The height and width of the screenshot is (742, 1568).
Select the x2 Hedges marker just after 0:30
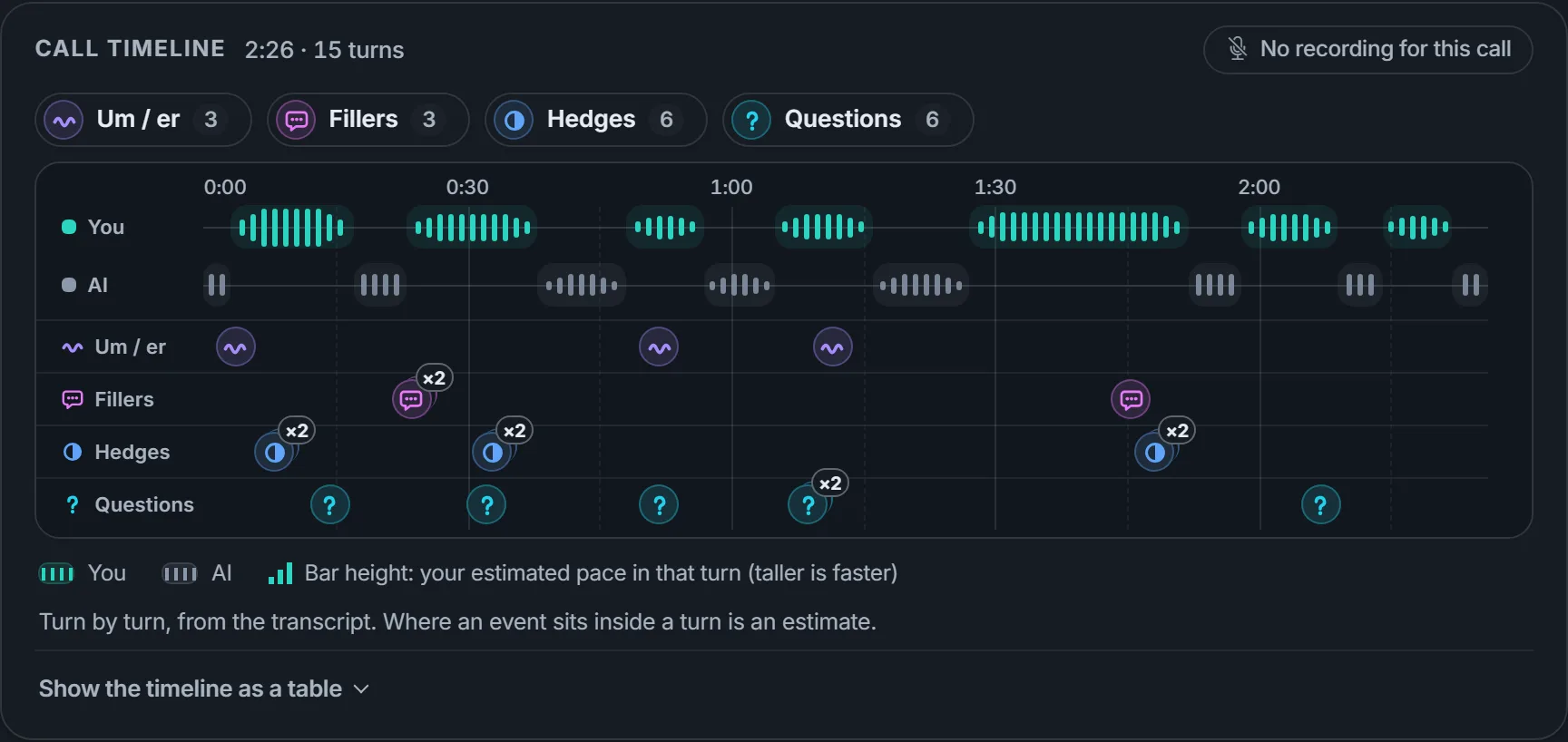(492, 452)
